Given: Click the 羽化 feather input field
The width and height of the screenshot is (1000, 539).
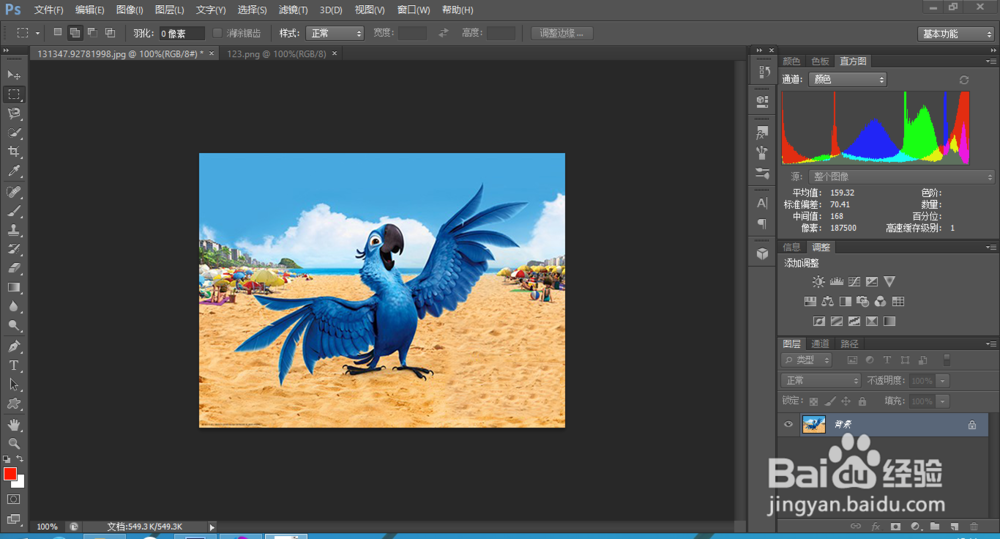Looking at the screenshot, I should pyautogui.click(x=182, y=33).
